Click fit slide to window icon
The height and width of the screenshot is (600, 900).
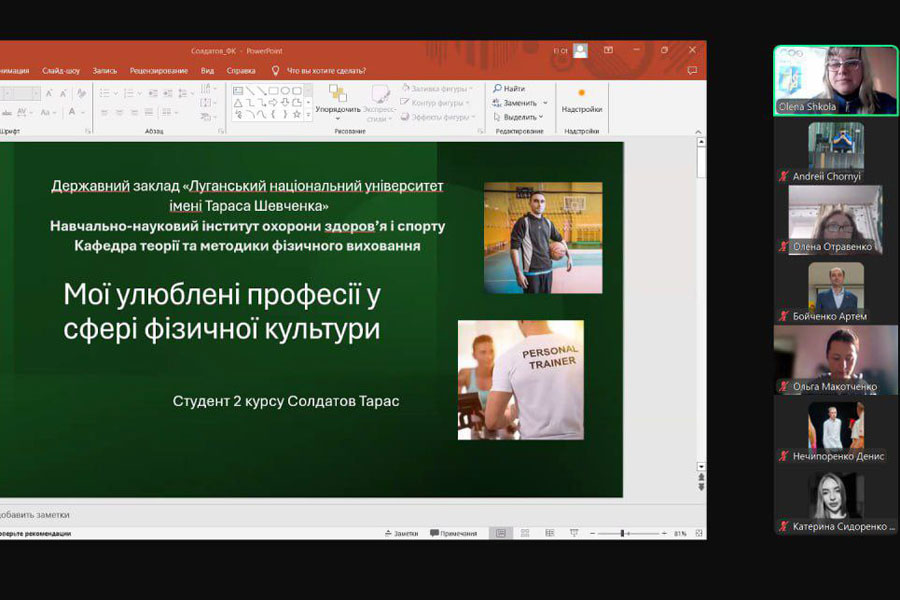697,534
